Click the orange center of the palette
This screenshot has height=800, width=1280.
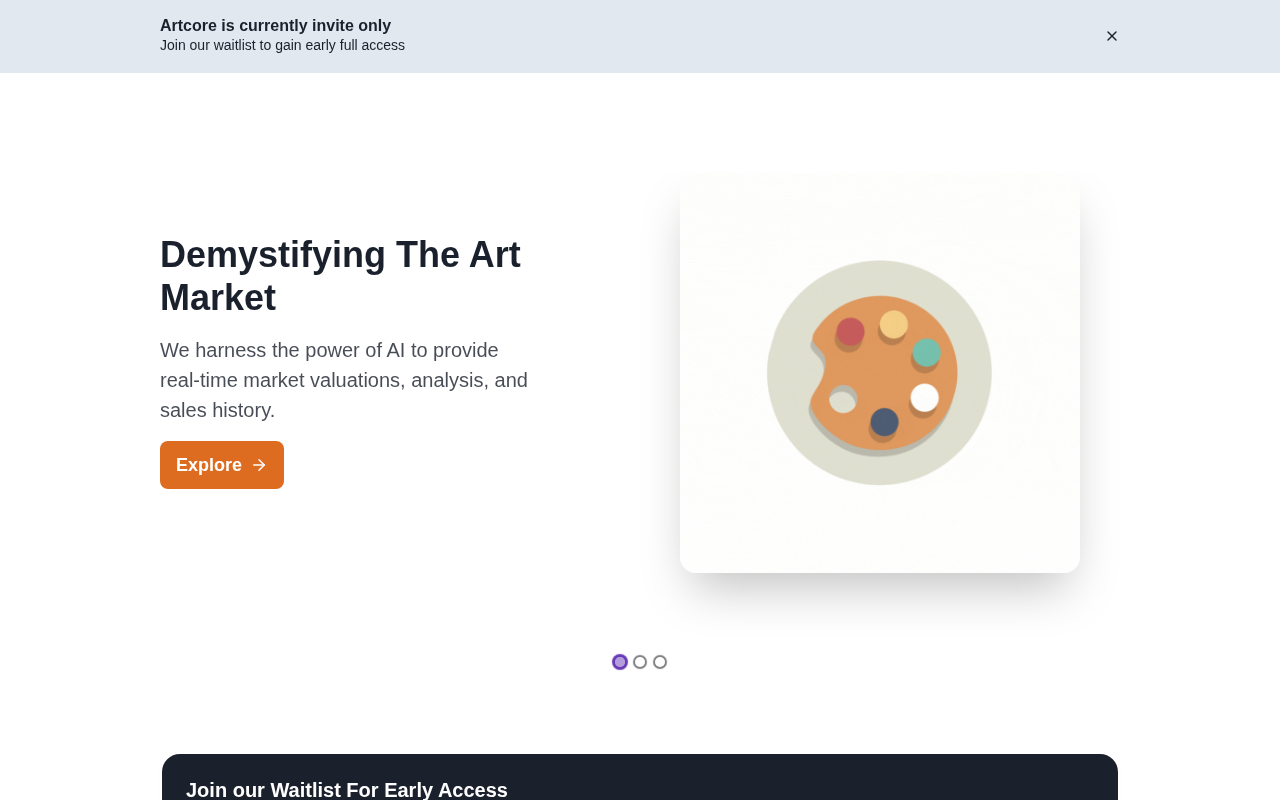pos(882,373)
